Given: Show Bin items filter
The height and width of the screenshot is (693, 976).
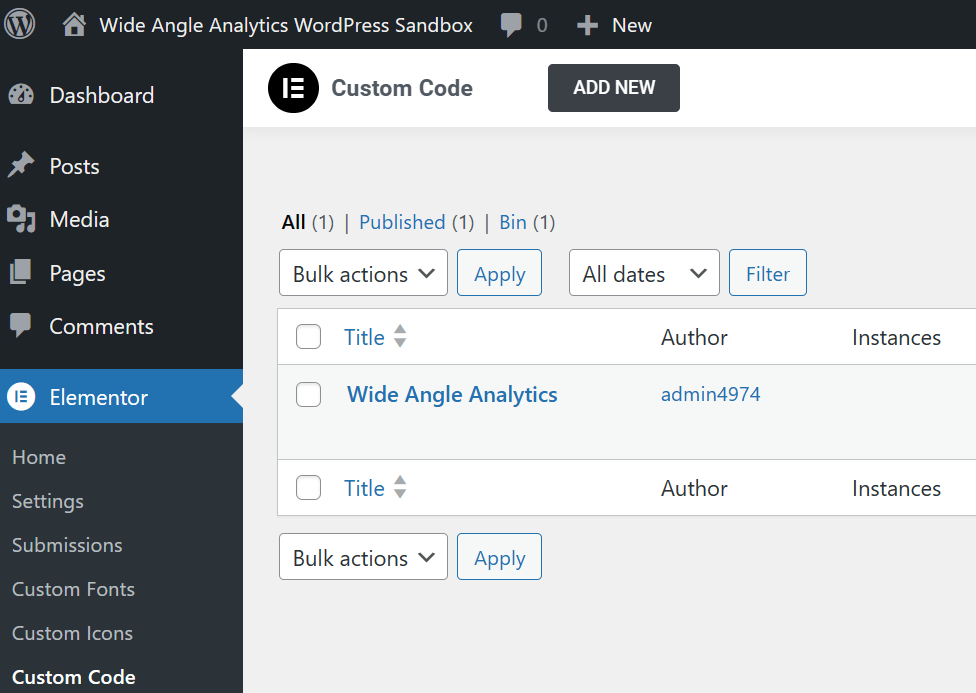Looking at the screenshot, I should [513, 222].
